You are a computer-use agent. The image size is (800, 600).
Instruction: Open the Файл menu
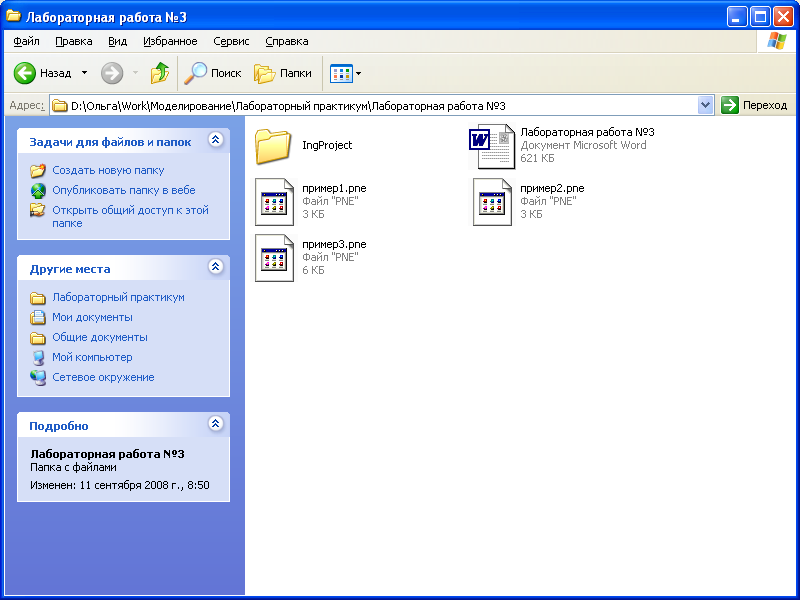[x=27, y=41]
